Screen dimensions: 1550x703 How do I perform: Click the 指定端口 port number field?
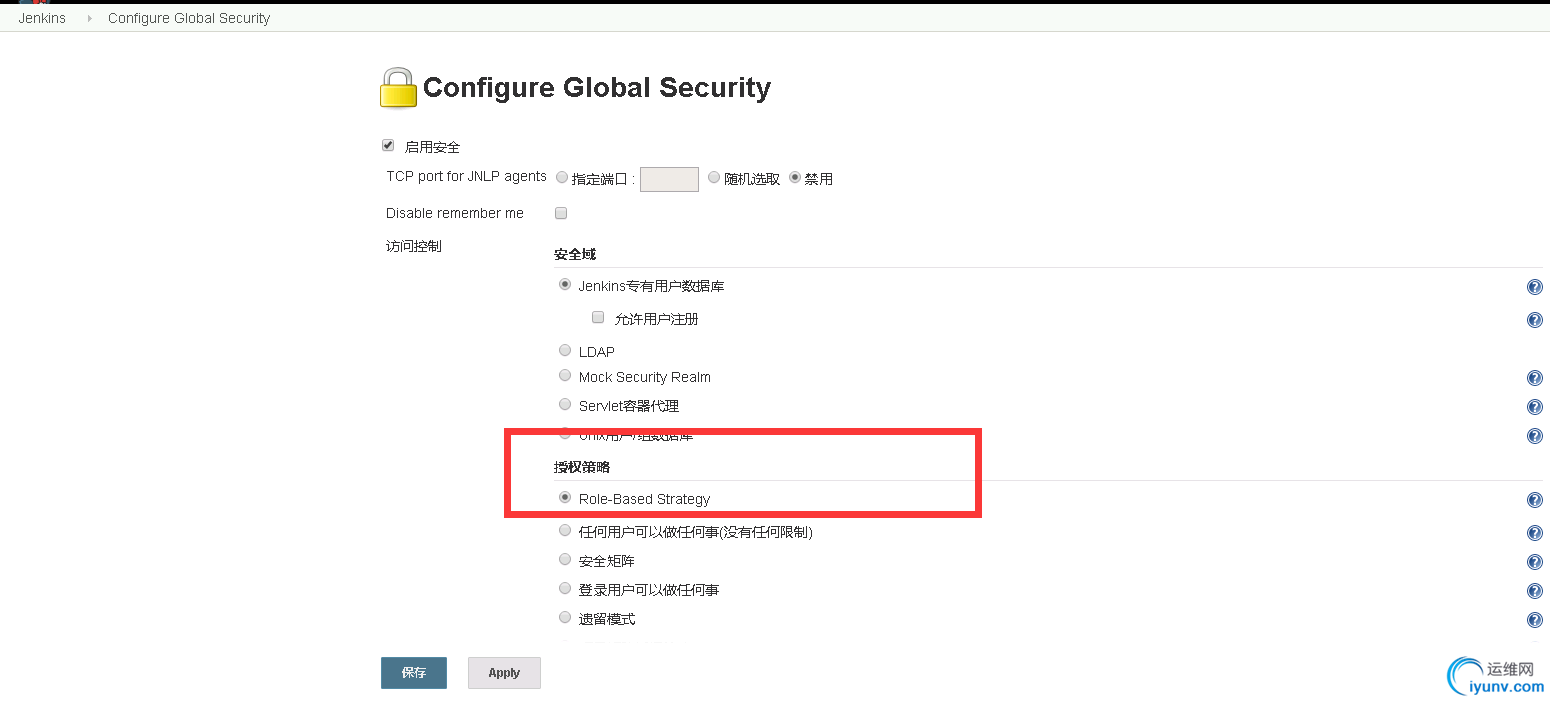click(x=669, y=179)
